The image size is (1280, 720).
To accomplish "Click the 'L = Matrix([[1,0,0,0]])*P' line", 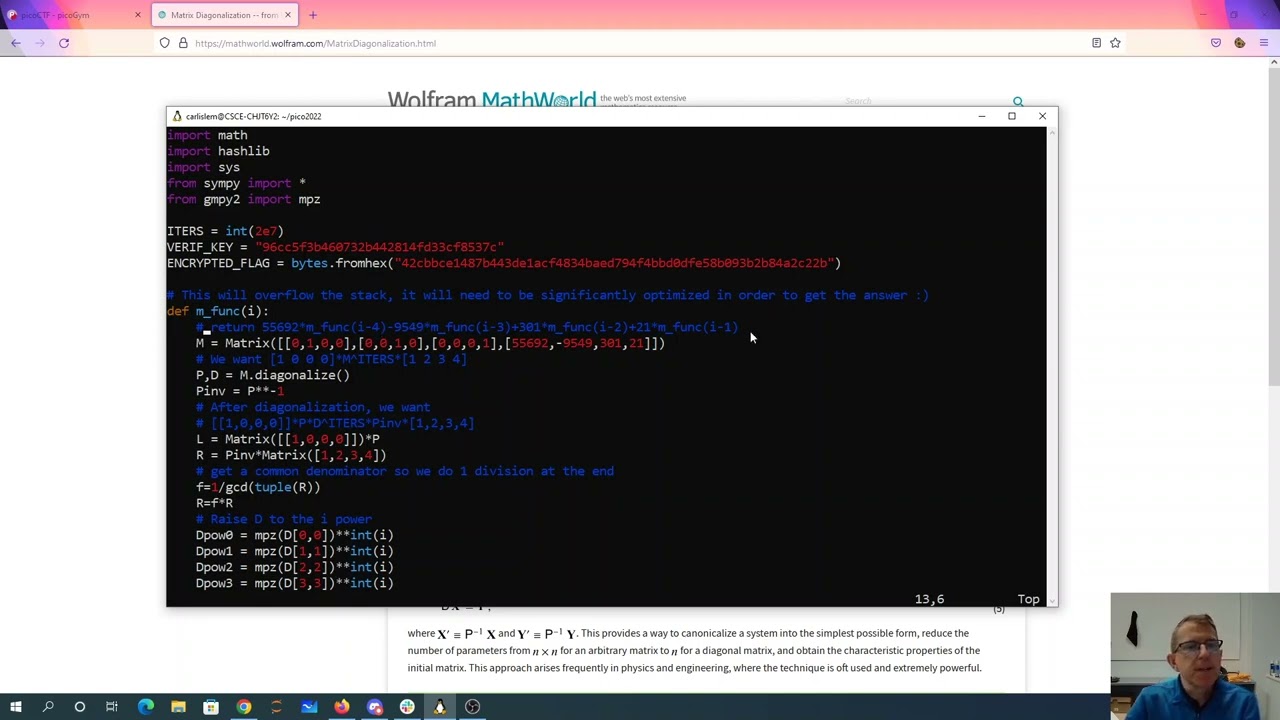I will coord(288,439).
